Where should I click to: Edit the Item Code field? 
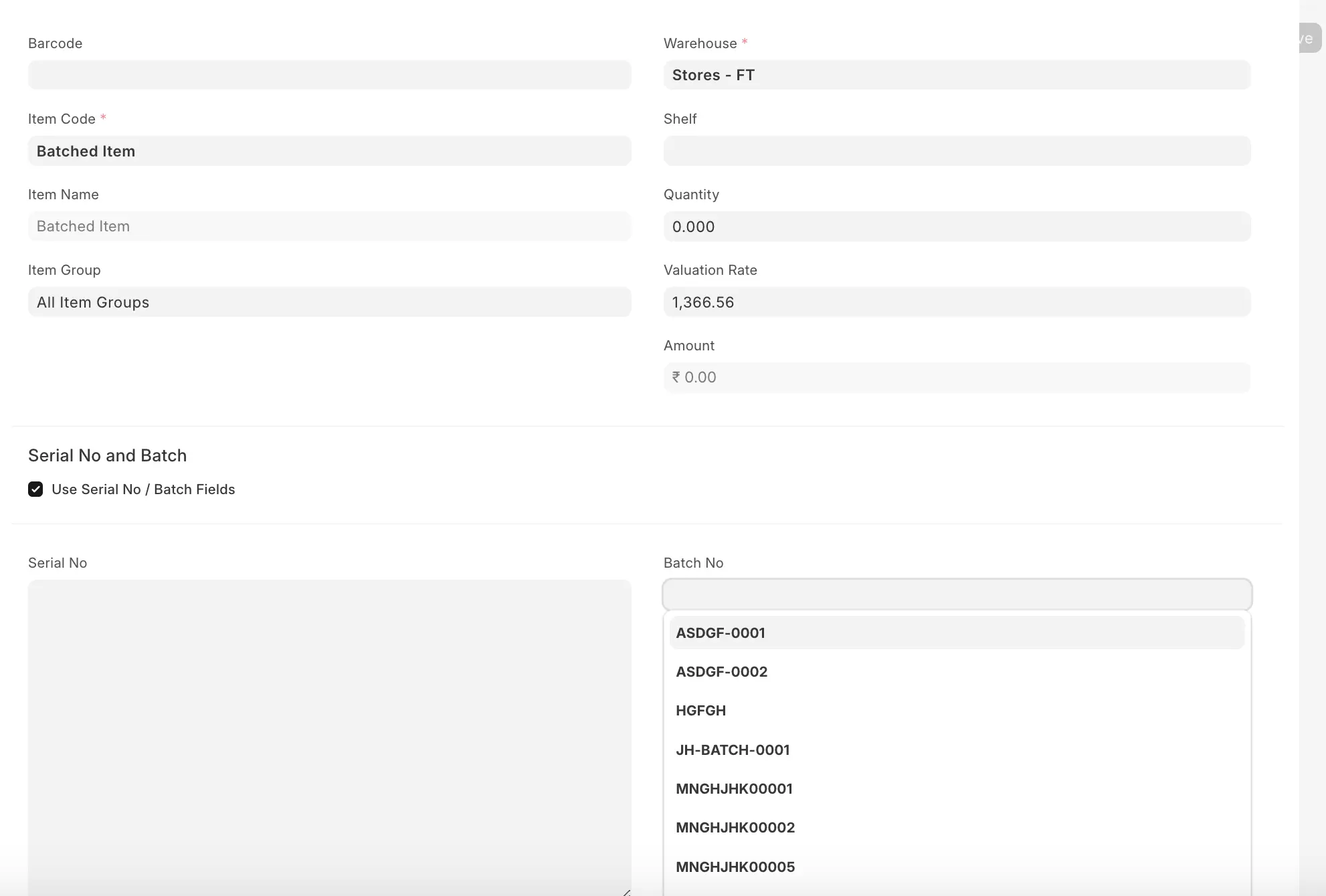click(329, 151)
